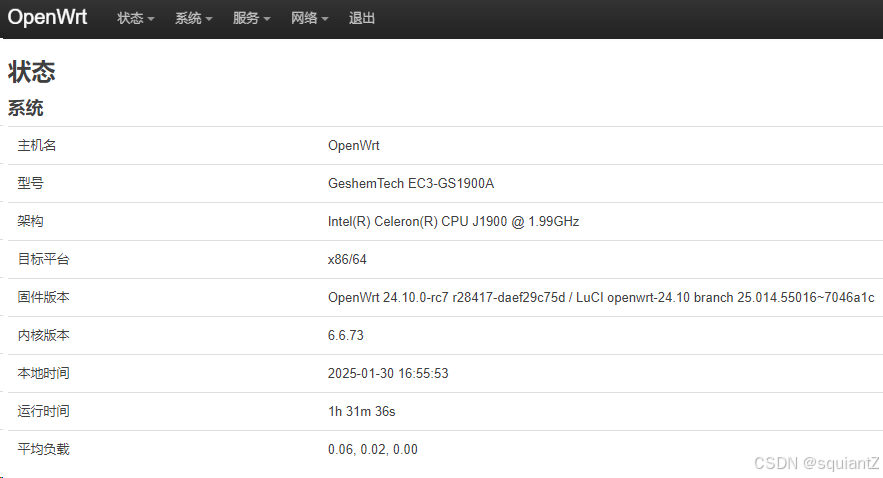Screen dimensions: 883x478
Task: Click the 目标平台 row label
Action: click(x=43, y=259)
